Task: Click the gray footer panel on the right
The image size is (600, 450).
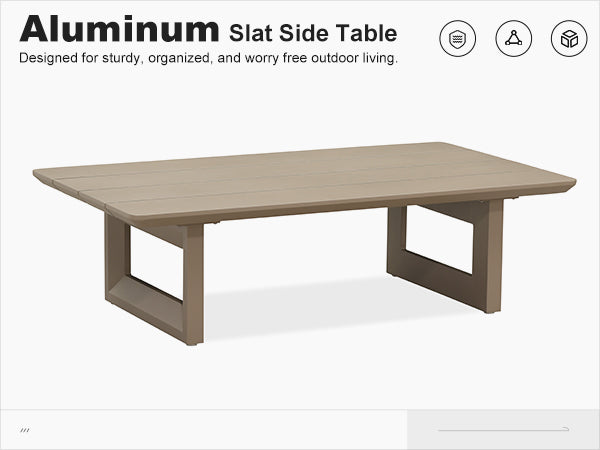Action: coord(503,429)
